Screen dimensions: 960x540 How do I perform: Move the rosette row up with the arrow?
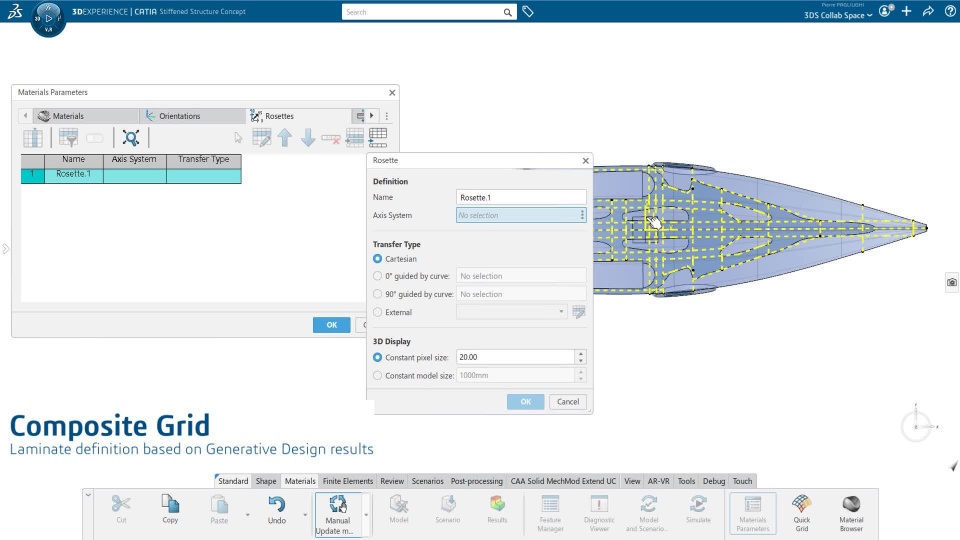pos(285,138)
